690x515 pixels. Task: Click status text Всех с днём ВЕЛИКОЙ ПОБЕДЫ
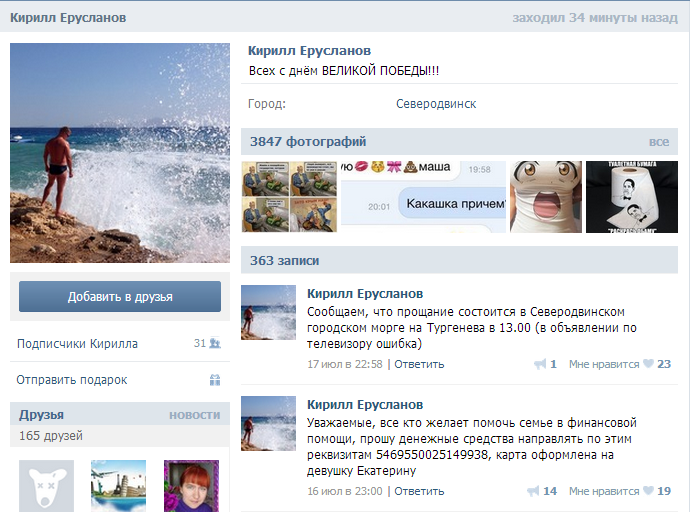344,70
